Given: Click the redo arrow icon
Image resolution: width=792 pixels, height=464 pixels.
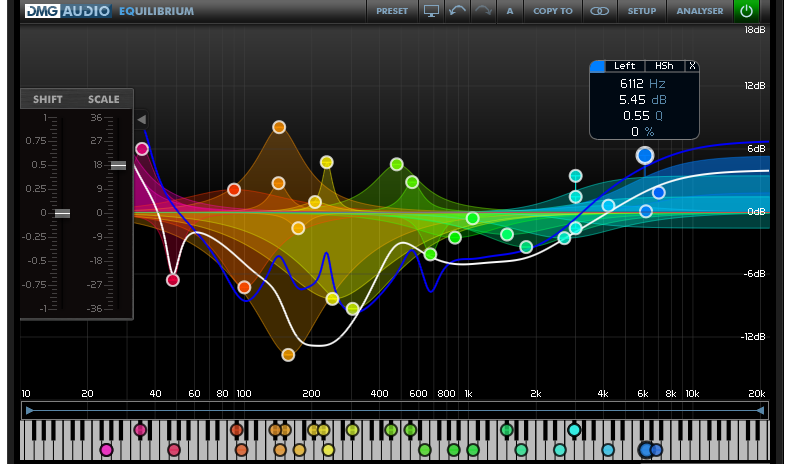Looking at the screenshot, I should (483, 11).
